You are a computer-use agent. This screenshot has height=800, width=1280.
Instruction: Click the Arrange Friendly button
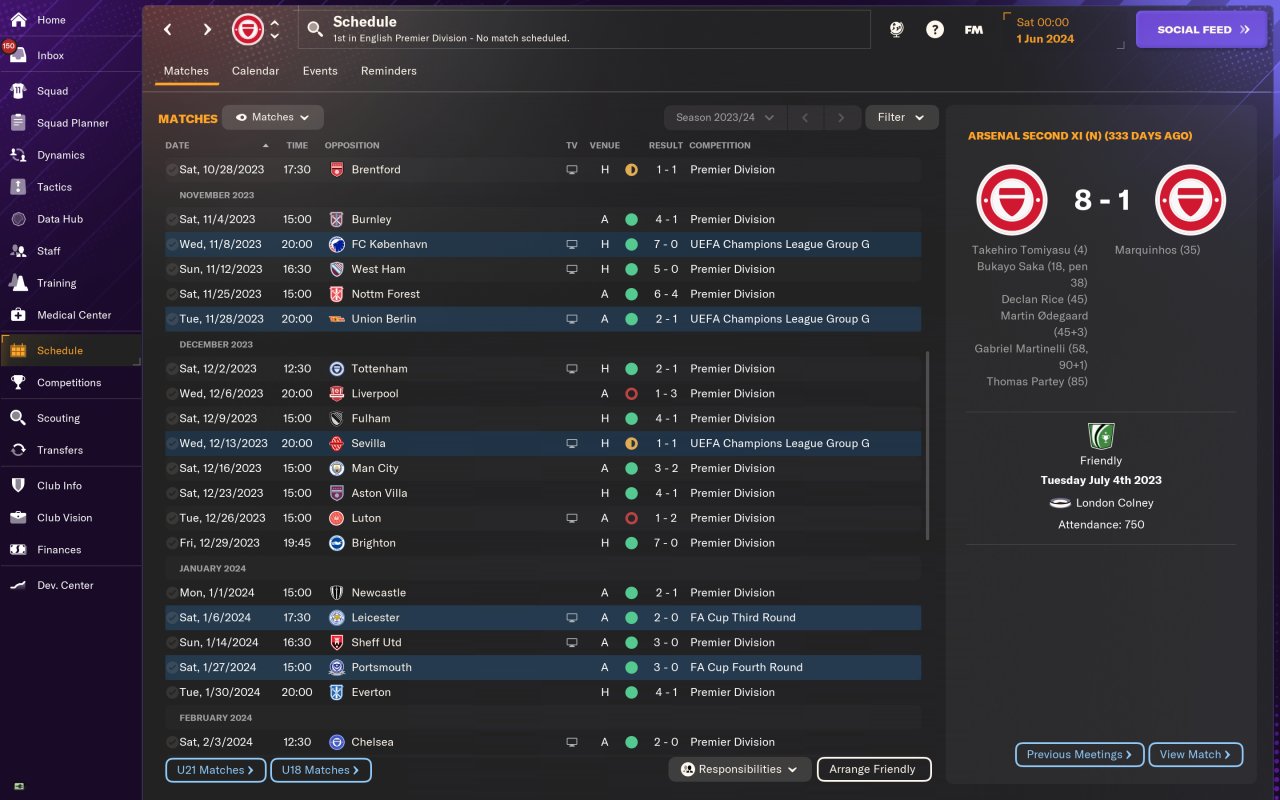click(874, 770)
